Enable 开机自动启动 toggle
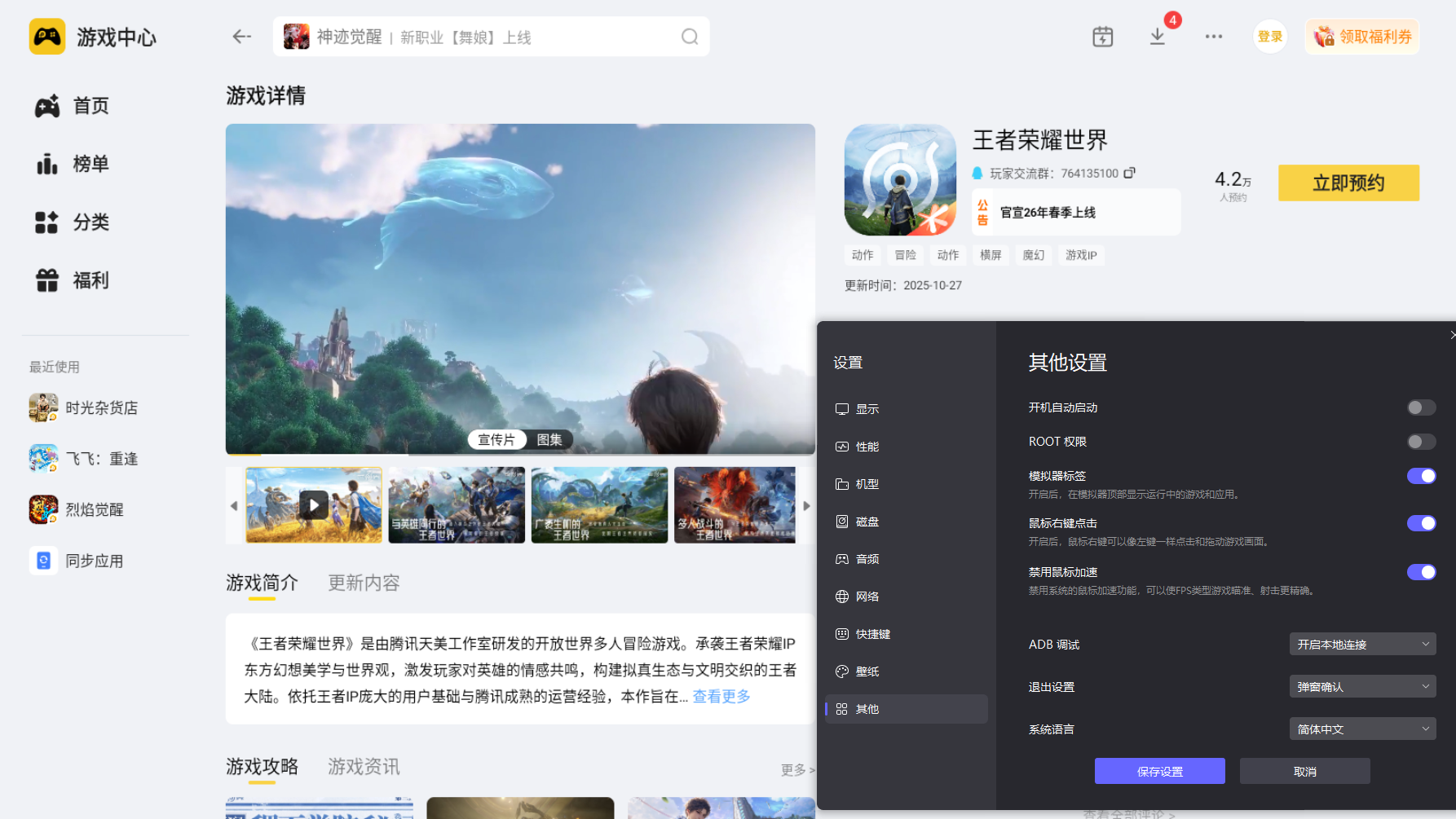1456x819 pixels. click(1421, 407)
